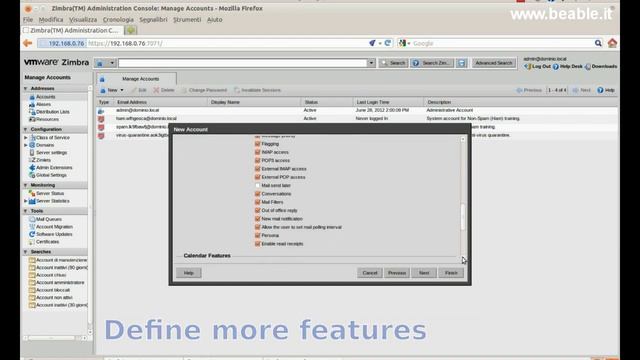Viewport: 640px width, 360px height.
Task: Open Accounts in the Addresses section
Action: (45, 97)
